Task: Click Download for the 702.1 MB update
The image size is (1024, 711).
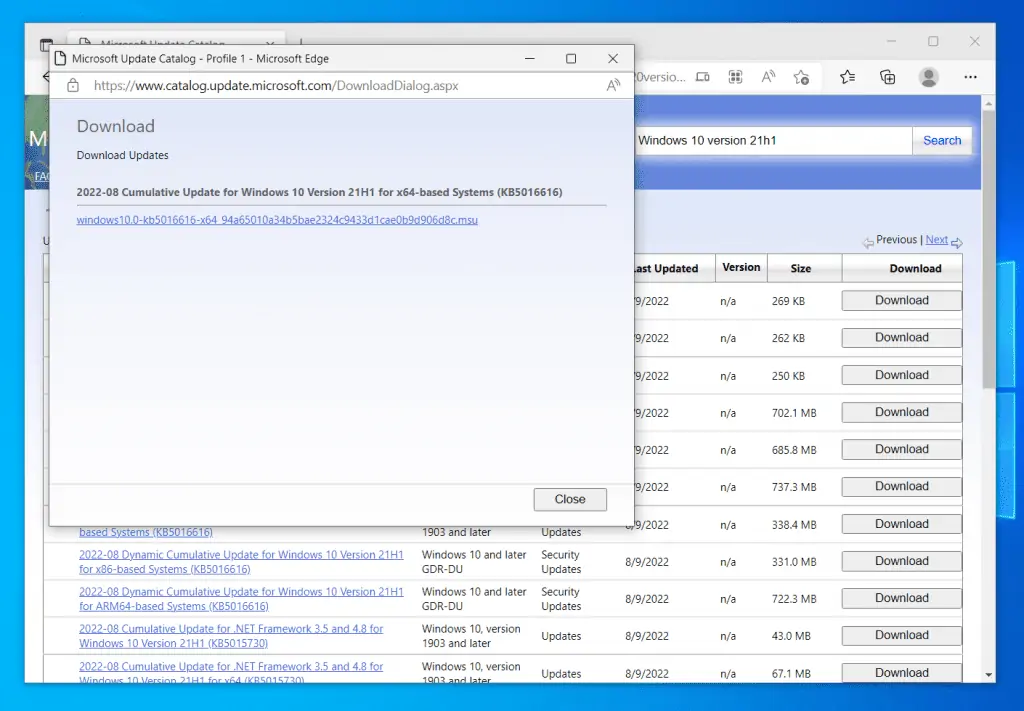Action: (901, 412)
